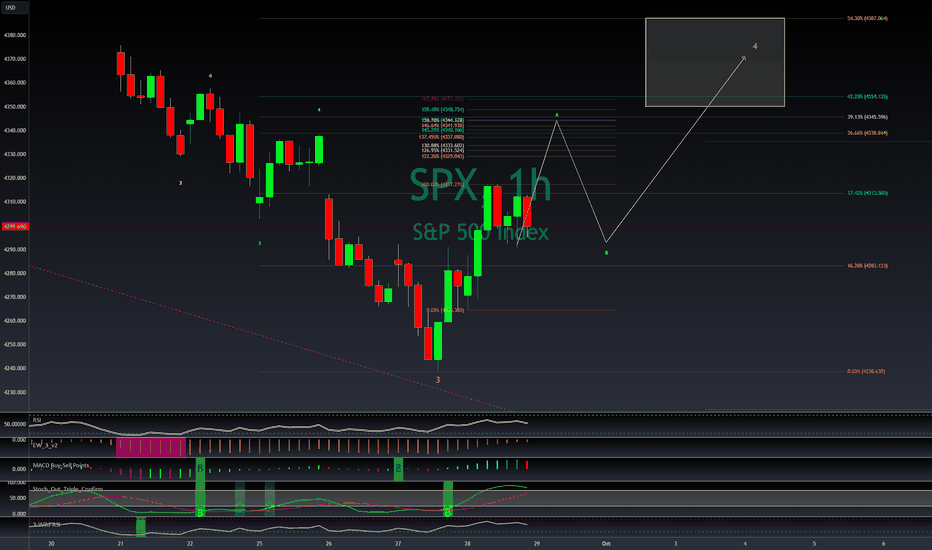Select the 54.30% (4387.064) Fibonacci label
Screen dimensions: 932x550
[x=867, y=18]
